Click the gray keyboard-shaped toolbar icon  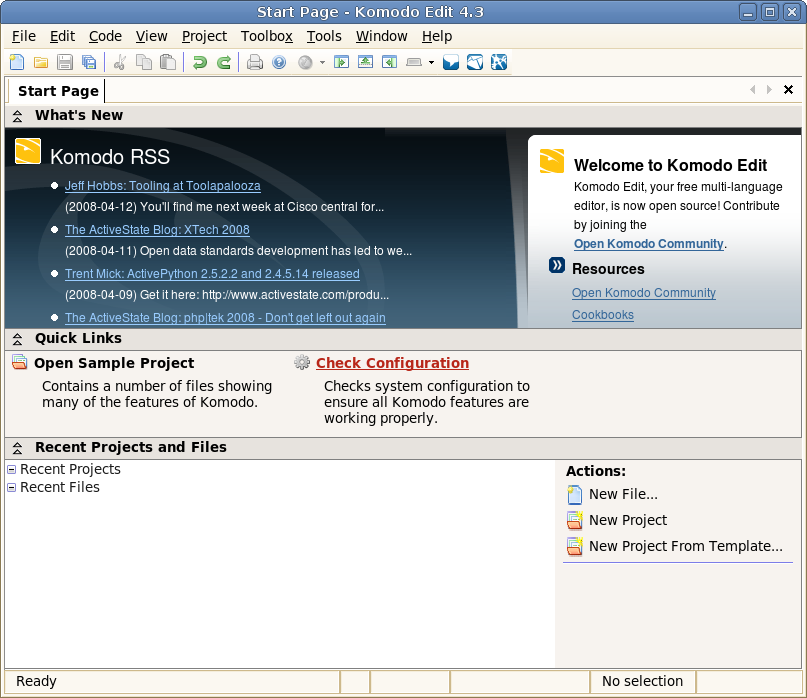click(x=414, y=62)
